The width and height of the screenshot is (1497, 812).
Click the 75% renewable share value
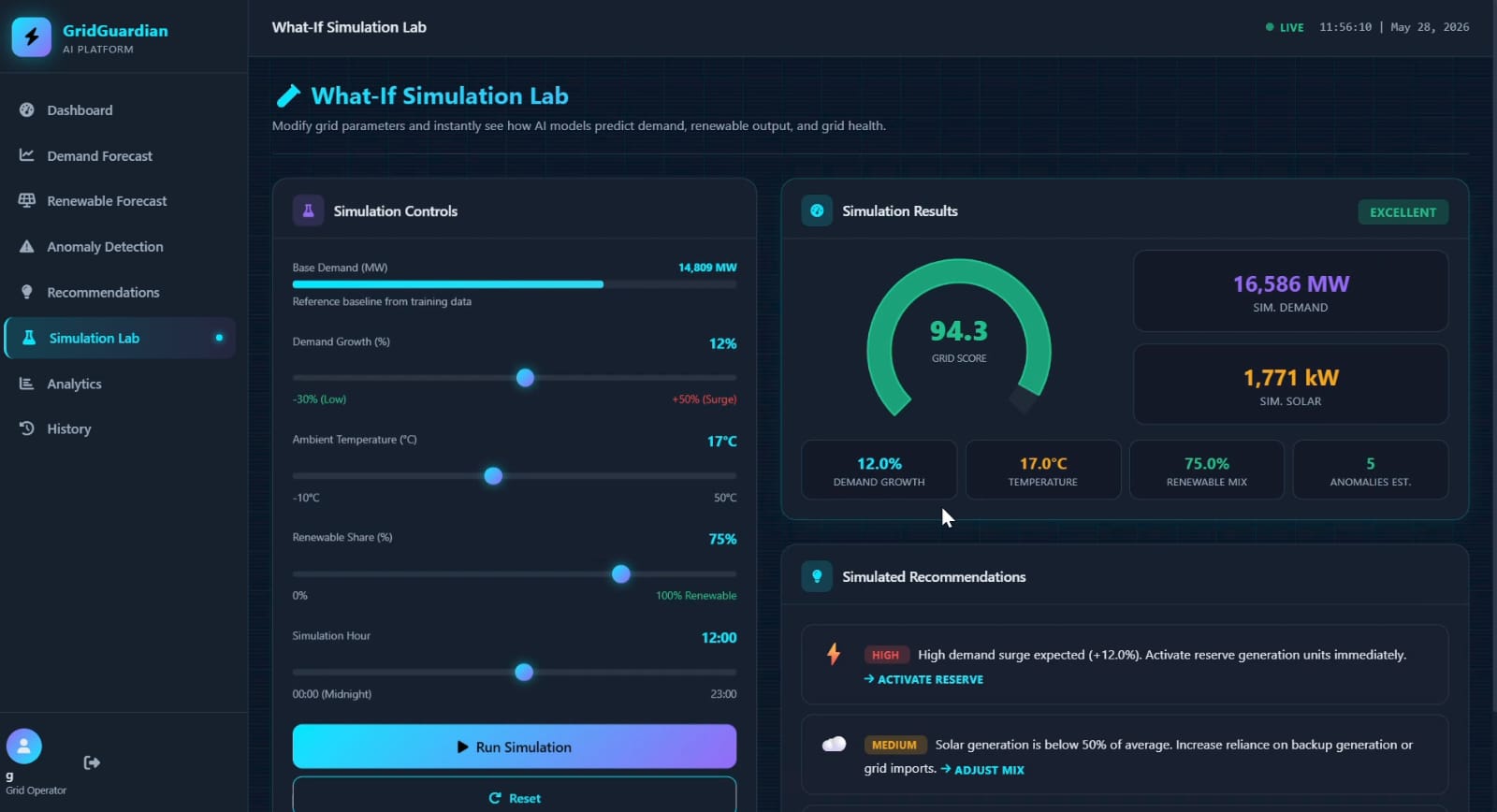pyautogui.click(x=722, y=539)
